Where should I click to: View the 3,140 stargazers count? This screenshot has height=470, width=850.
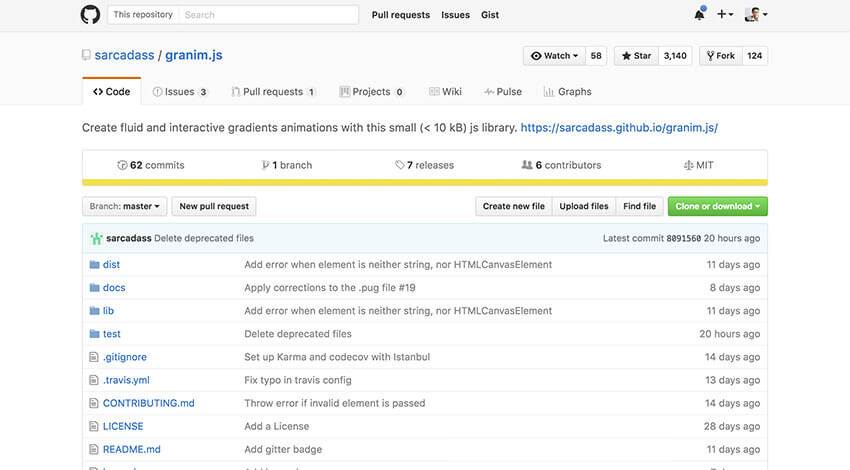click(x=675, y=56)
